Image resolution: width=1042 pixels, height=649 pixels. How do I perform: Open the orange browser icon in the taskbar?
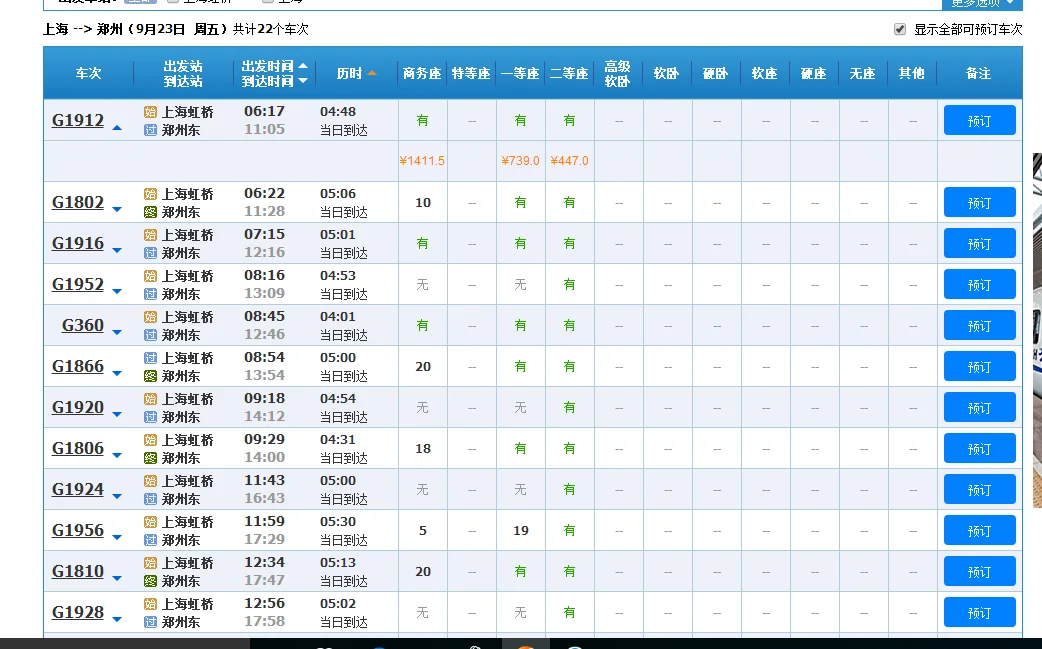524,645
